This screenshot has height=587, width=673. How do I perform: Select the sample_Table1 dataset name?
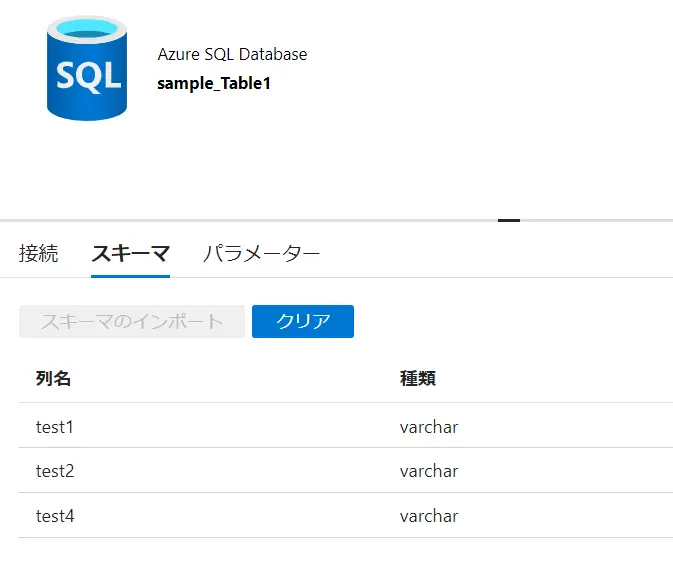pyautogui.click(x=214, y=83)
